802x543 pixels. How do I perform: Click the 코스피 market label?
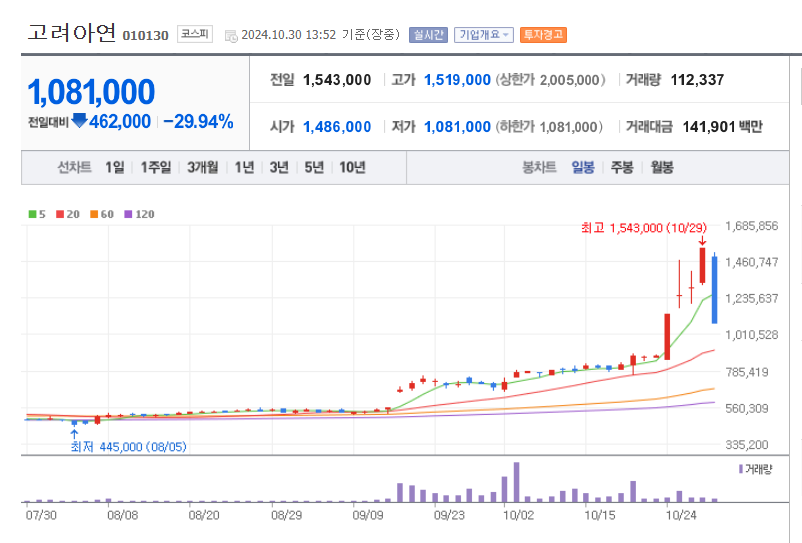195,34
